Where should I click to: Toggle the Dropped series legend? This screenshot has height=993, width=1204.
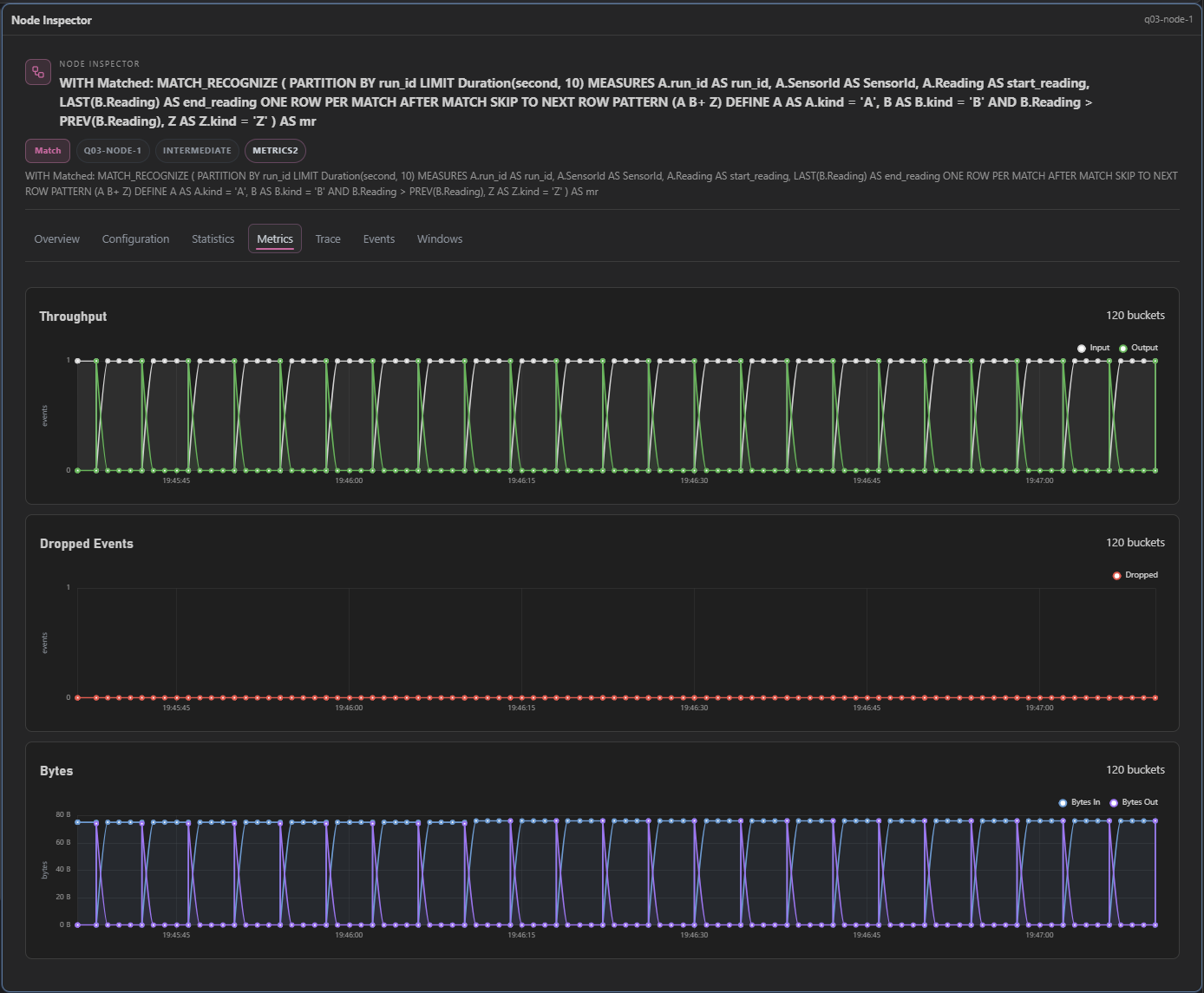coord(1135,575)
